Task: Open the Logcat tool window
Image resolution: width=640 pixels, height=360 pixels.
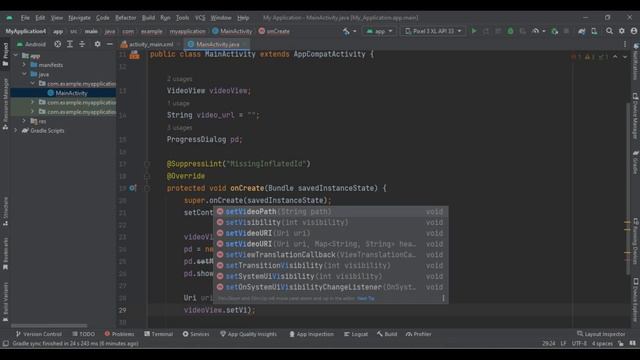Action: click(356, 334)
